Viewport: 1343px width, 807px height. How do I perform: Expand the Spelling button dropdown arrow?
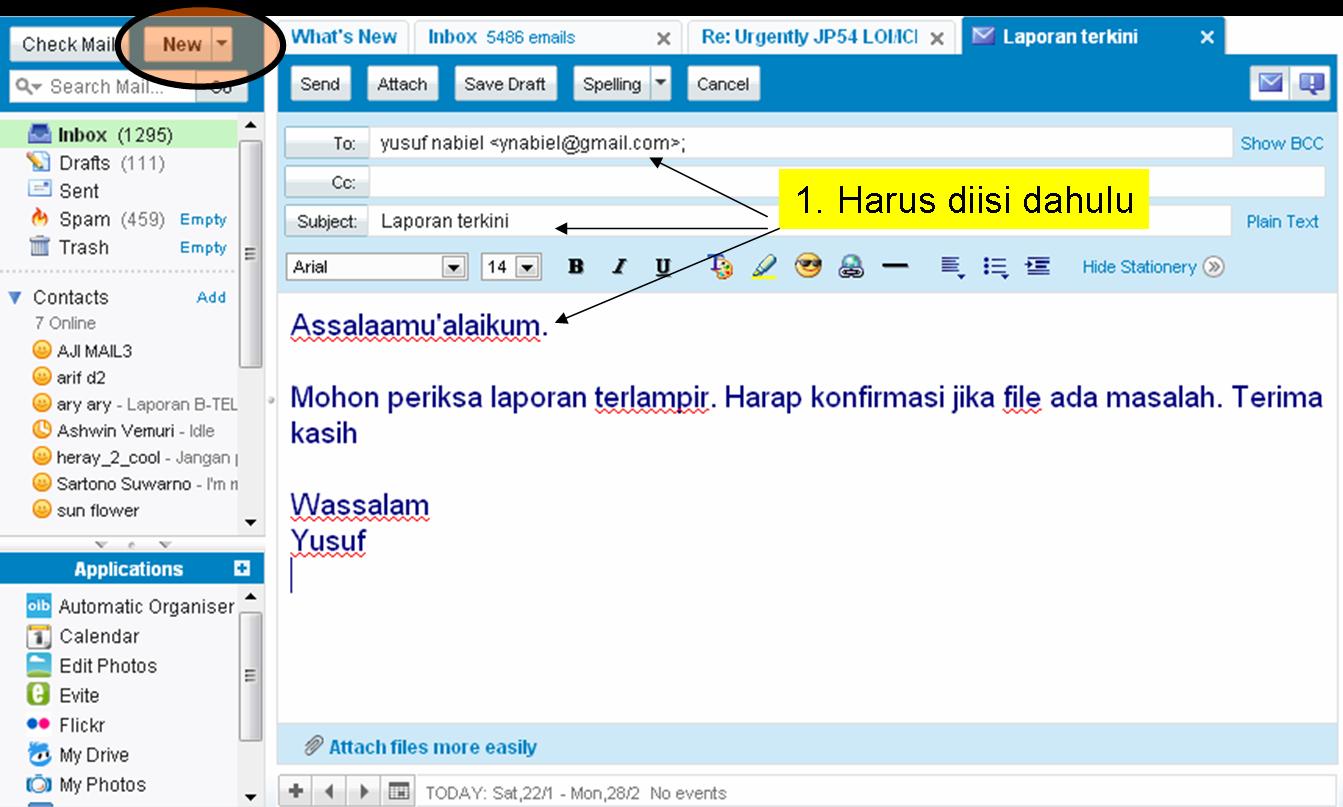pos(660,84)
